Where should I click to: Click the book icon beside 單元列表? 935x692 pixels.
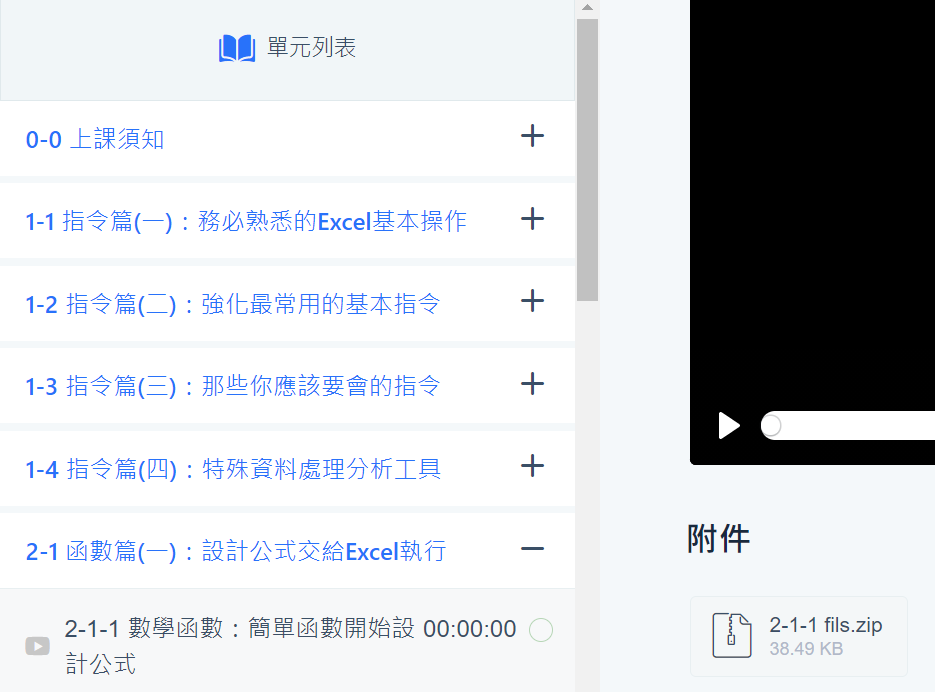[237, 48]
